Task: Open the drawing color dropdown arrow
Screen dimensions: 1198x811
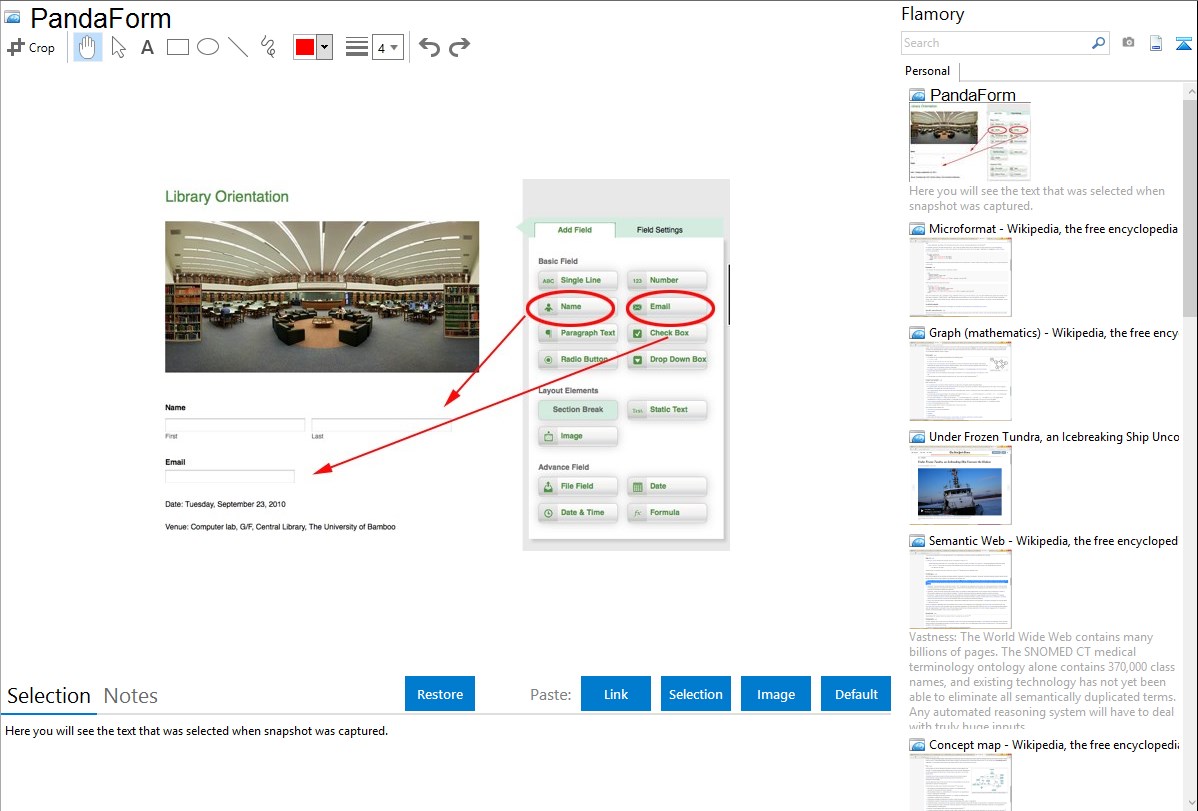Action: click(325, 47)
